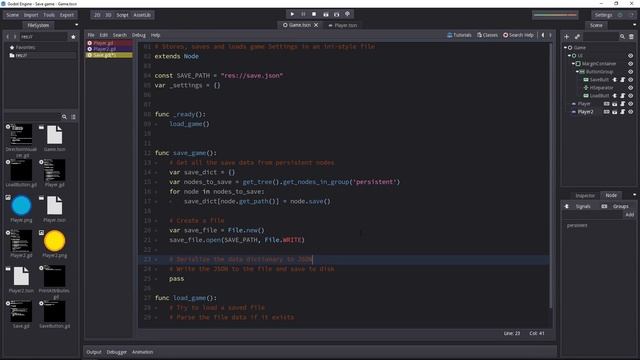This screenshot has height=360, width=640.
Task: Toggle visibility of HSeparator node
Action: click(x=631, y=88)
